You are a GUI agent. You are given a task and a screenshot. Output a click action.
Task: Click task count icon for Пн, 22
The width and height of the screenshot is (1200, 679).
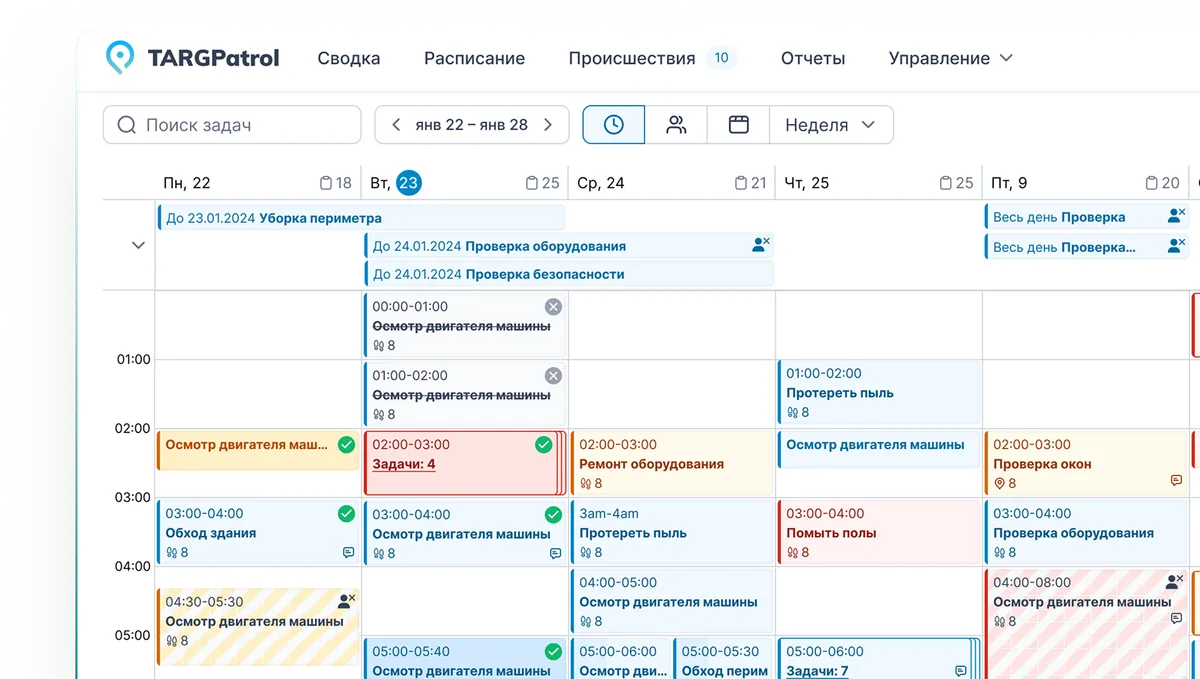(325, 183)
